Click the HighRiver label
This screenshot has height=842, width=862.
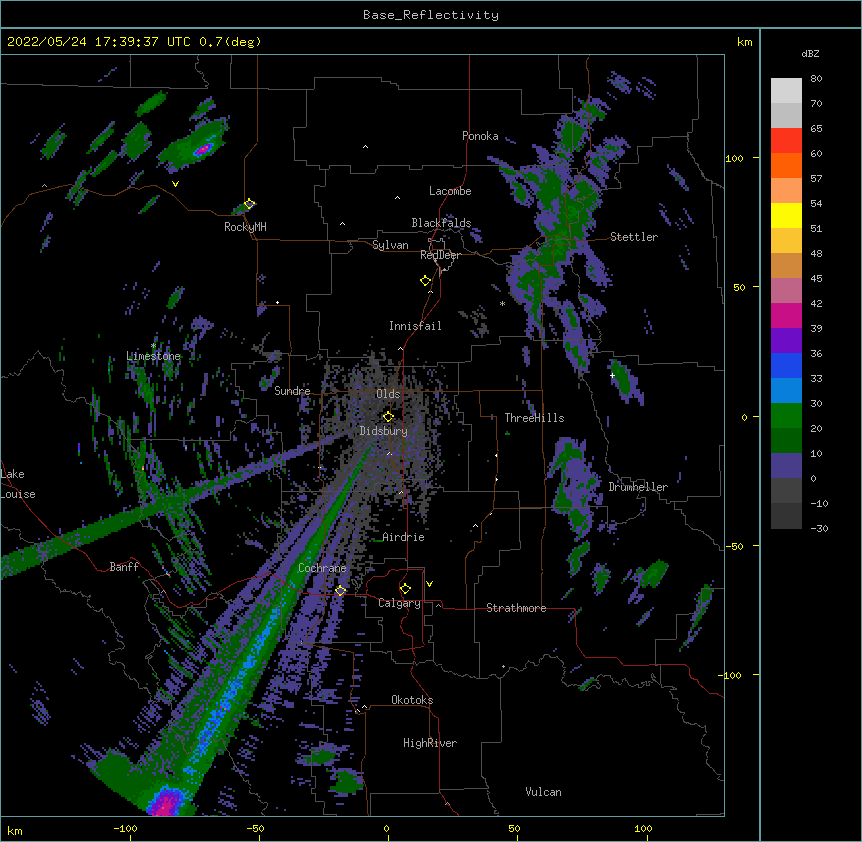pos(430,743)
